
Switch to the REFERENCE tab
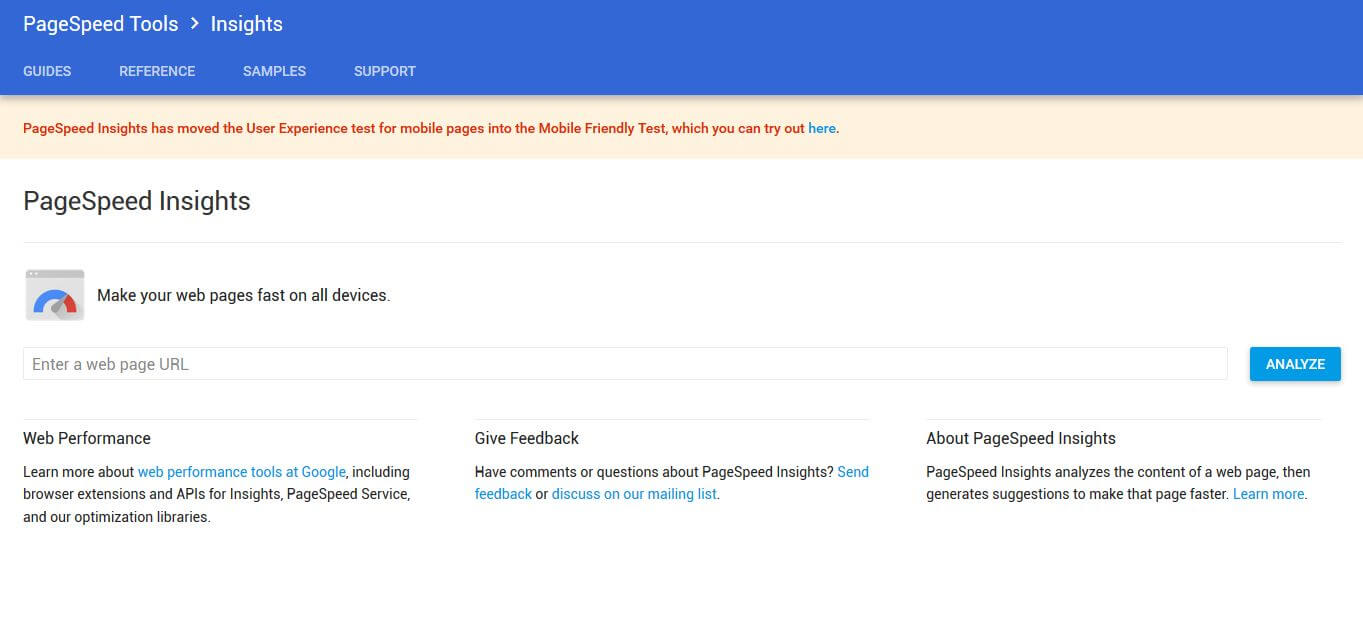point(157,71)
